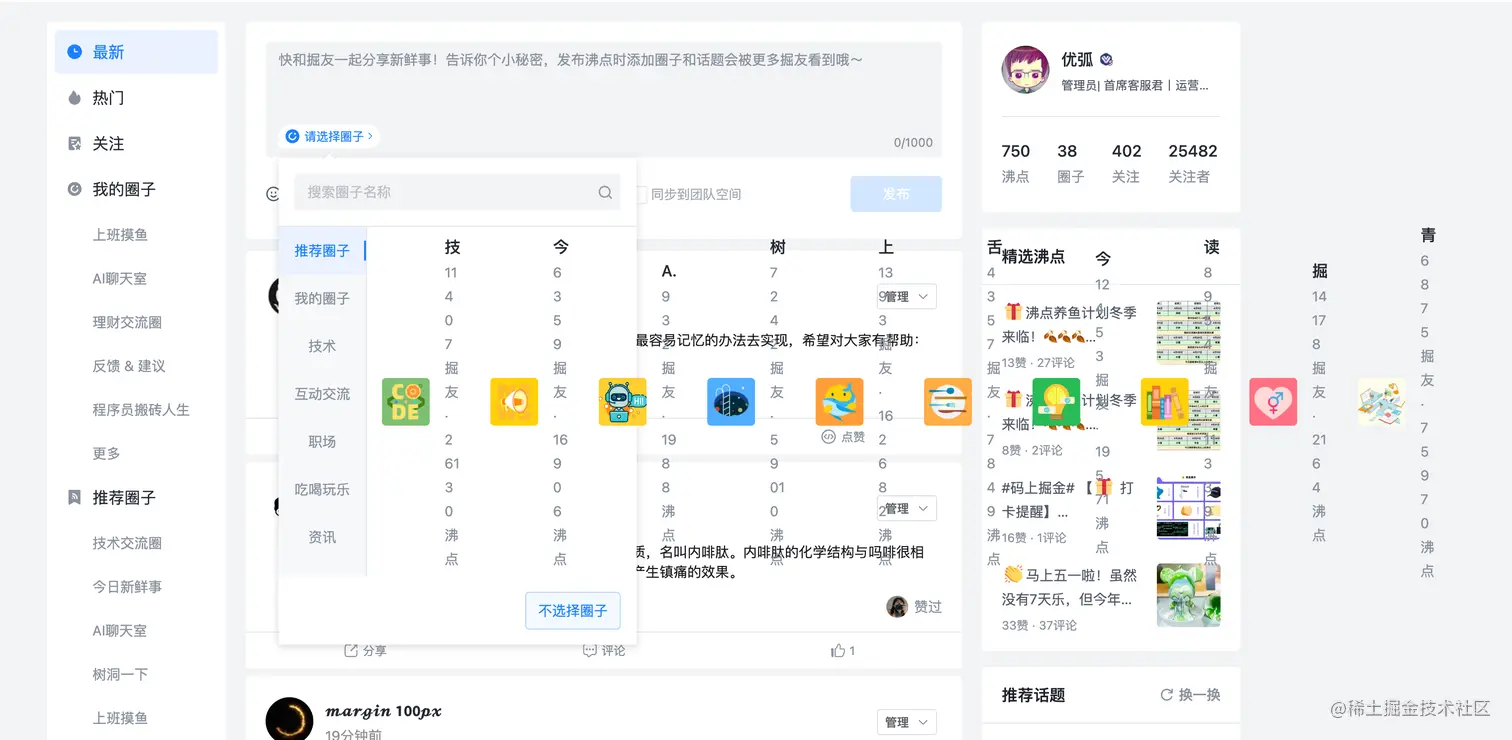
Task: Open the second post's 管理 dropdown
Action: coord(907,509)
